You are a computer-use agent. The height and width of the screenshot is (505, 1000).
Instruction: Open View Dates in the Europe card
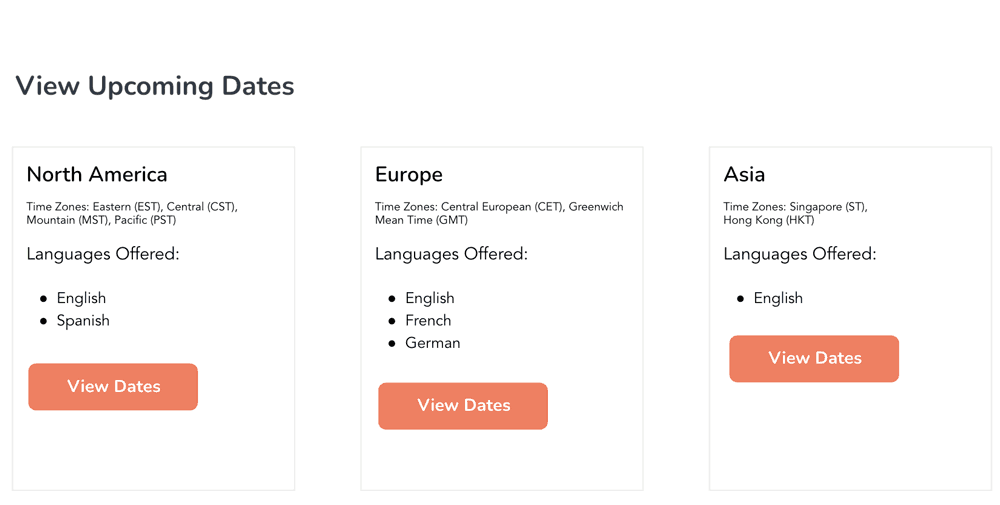(463, 406)
